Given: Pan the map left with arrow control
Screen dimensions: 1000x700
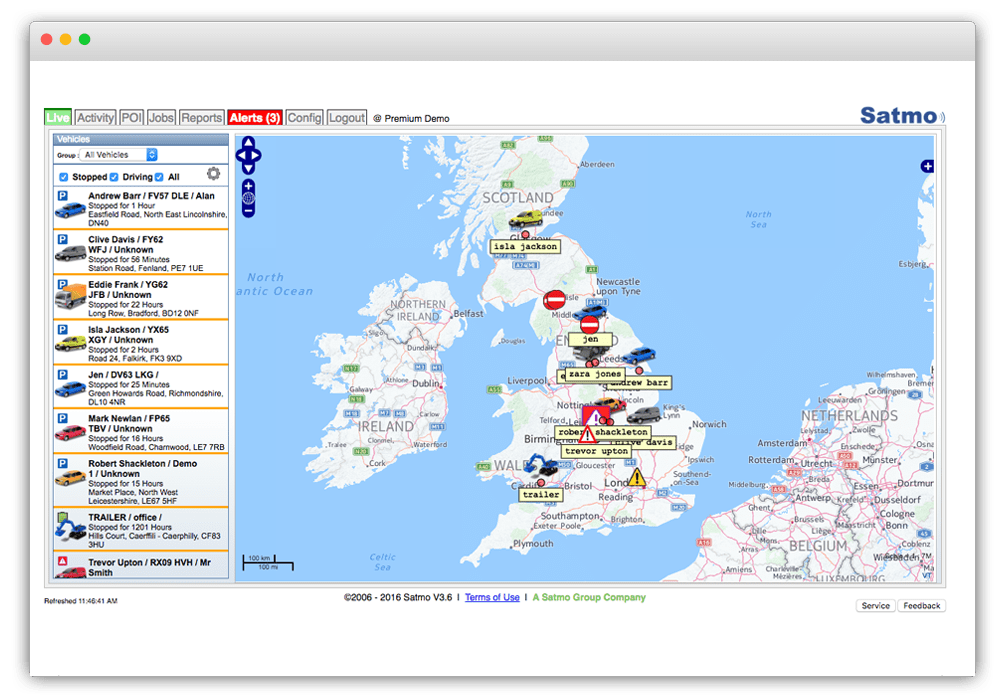Looking at the screenshot, I should (x=241, y=155).
